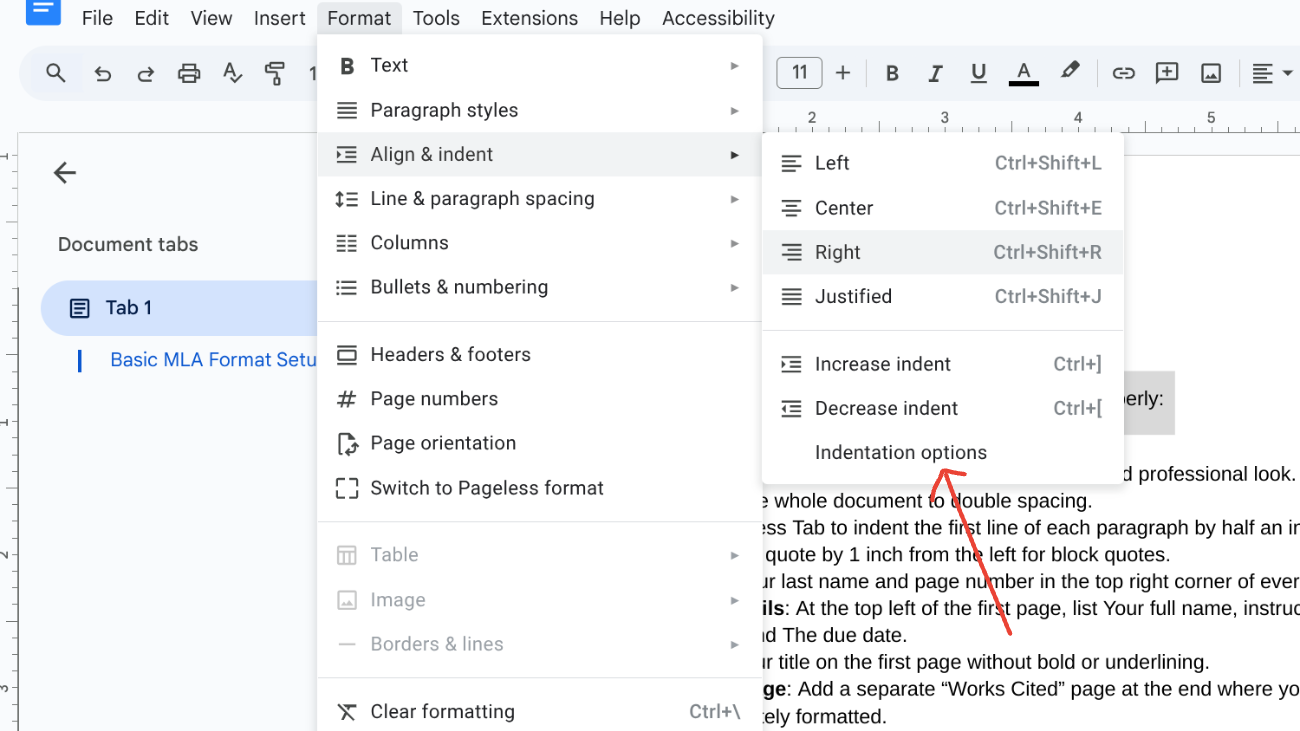Click the print icon
Viewport: 1300px width, 731px height.
189,72
